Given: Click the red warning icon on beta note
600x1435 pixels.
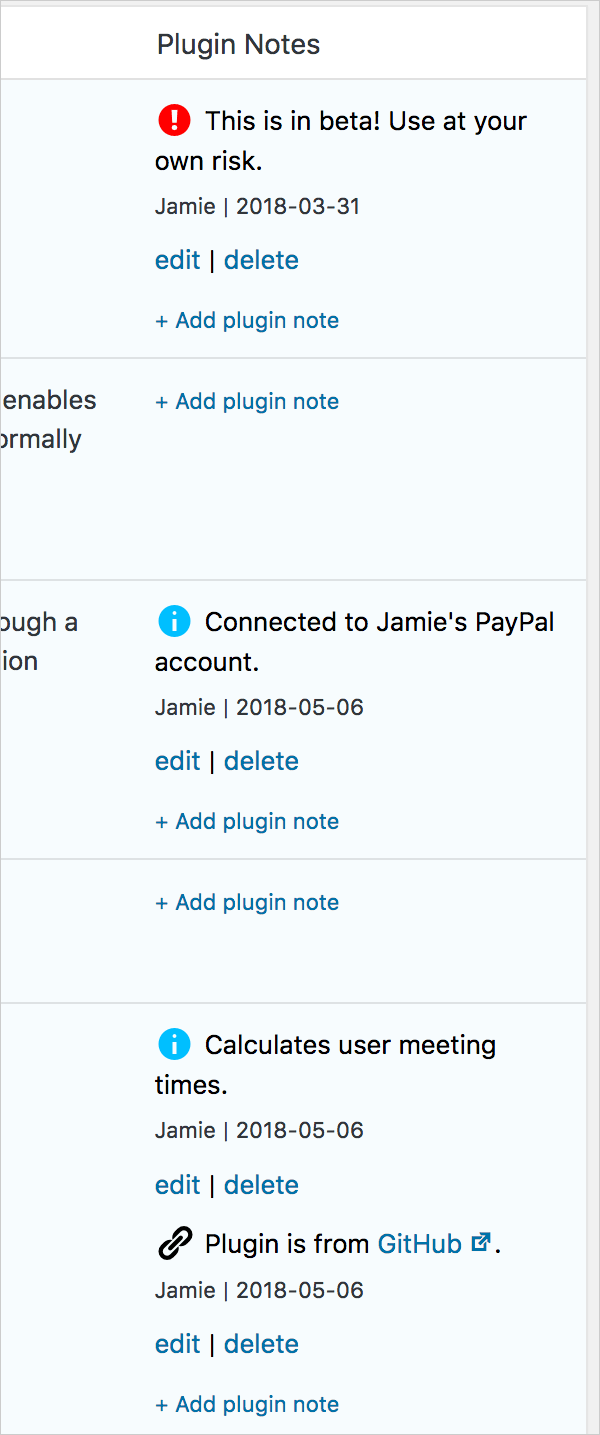Looking at the screenshot, I should pos(174,121).
